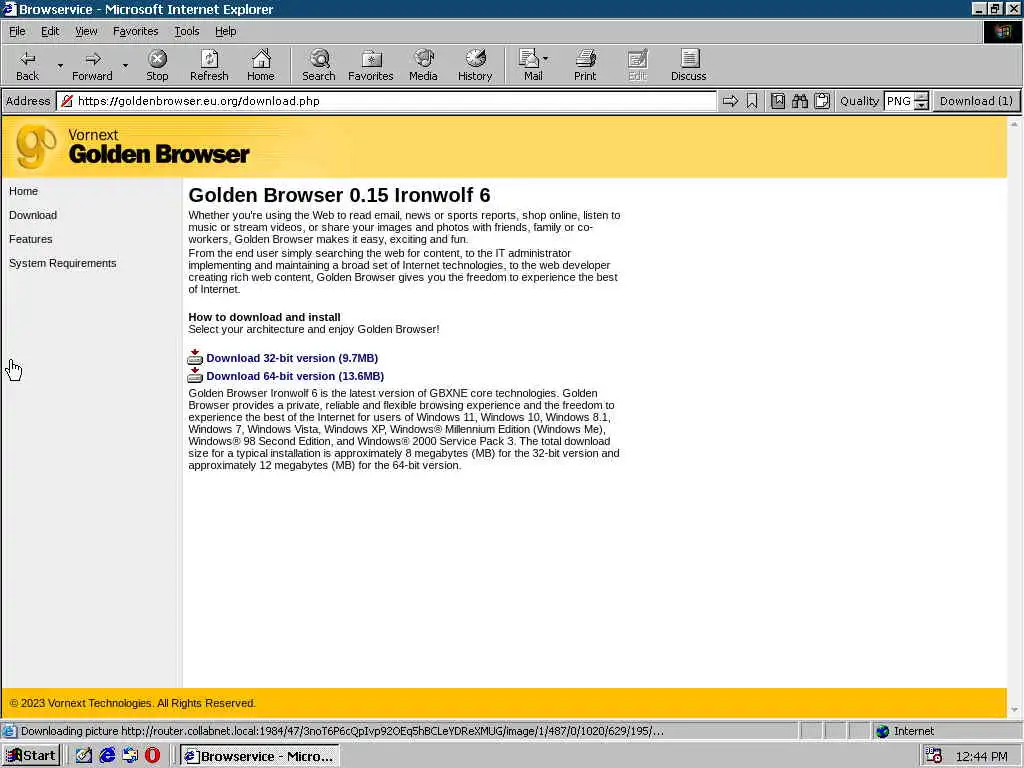Click the system tray scheduler icon
The height and width of the screenshot is (768, 1024).
click(x=934, y=756)
